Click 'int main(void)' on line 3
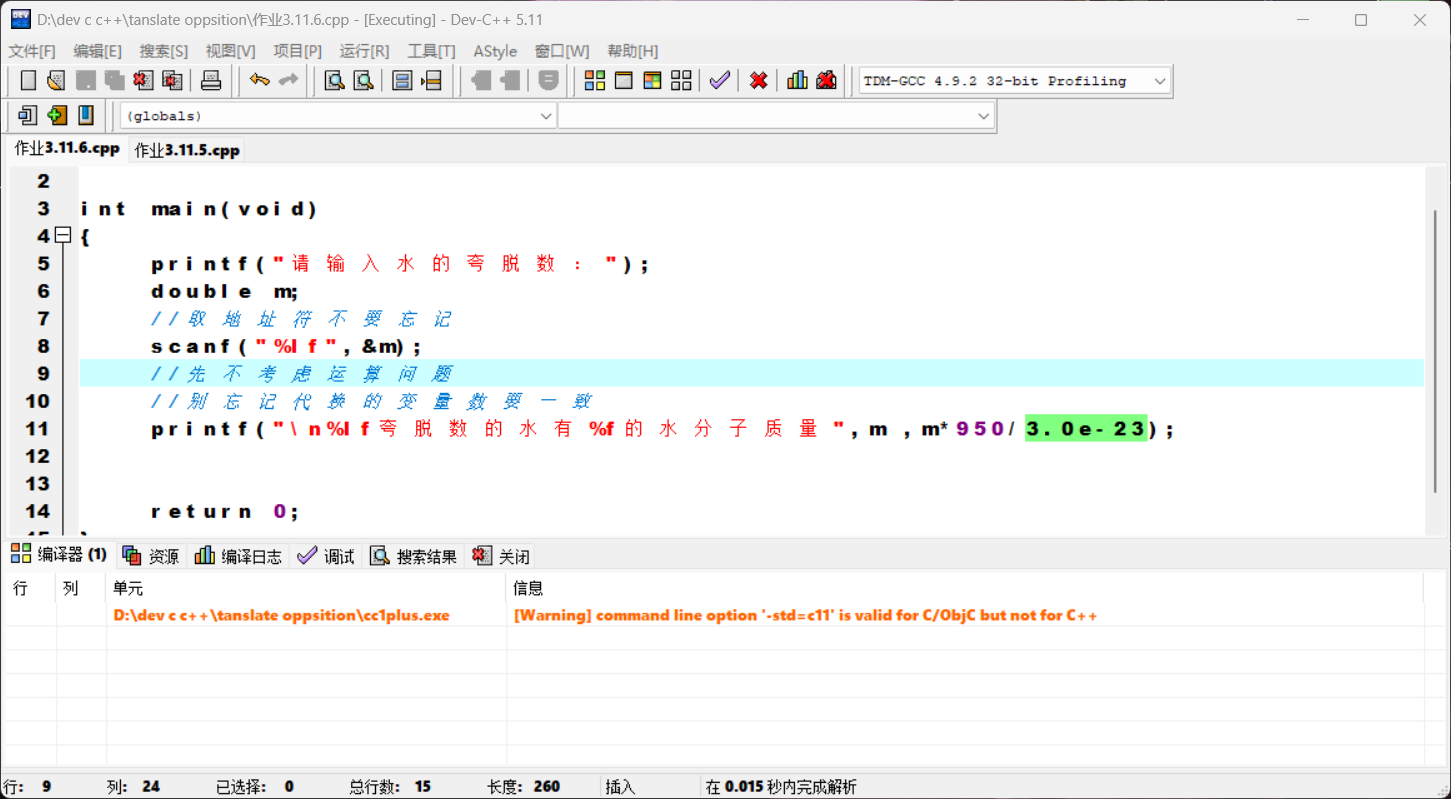Image resolution: width=1451 pixels, height=799 pixels. pyautogui.click(x=199, y=209)
